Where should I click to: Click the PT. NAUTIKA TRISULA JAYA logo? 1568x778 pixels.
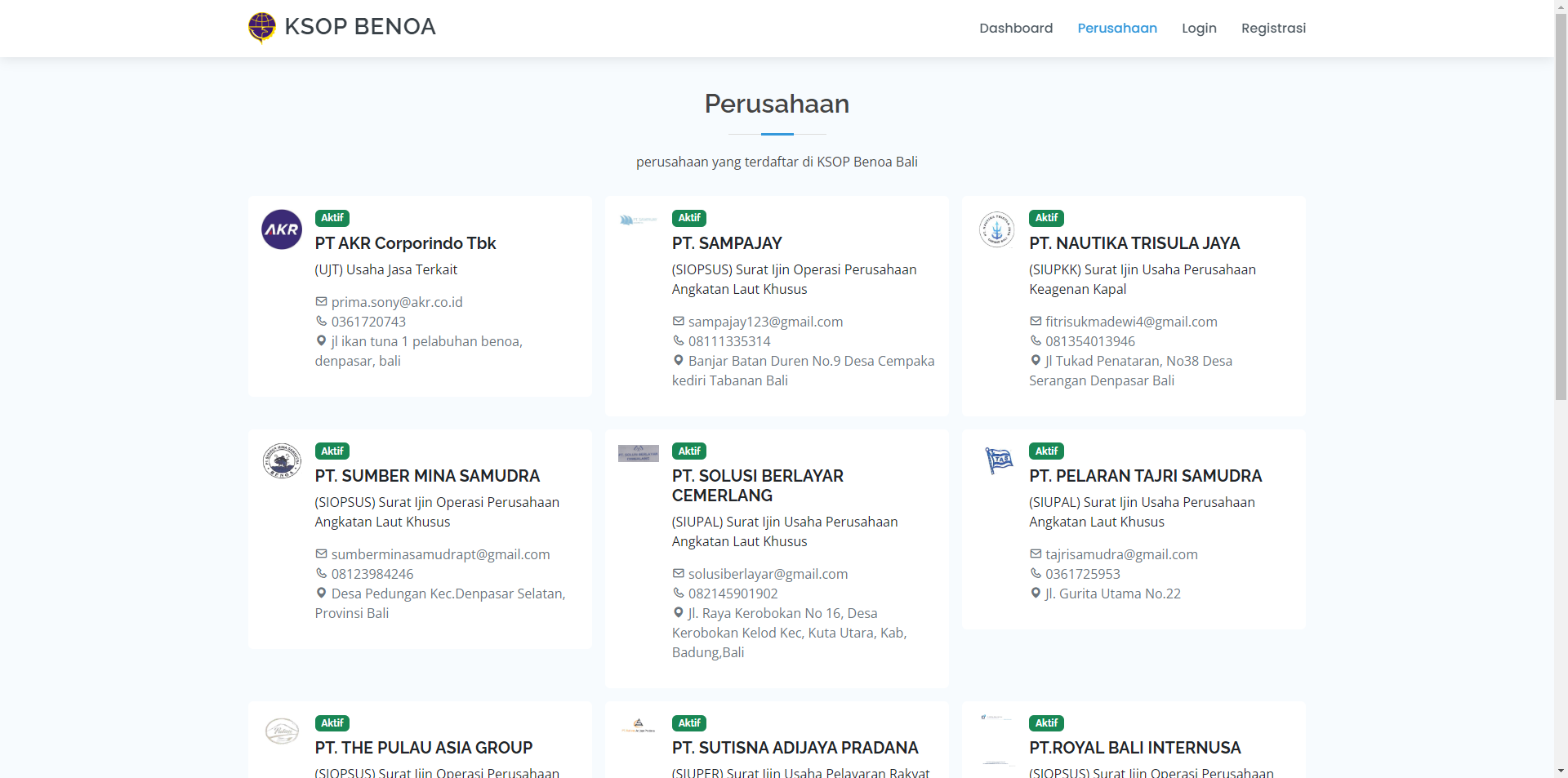(x=996, y=229)
